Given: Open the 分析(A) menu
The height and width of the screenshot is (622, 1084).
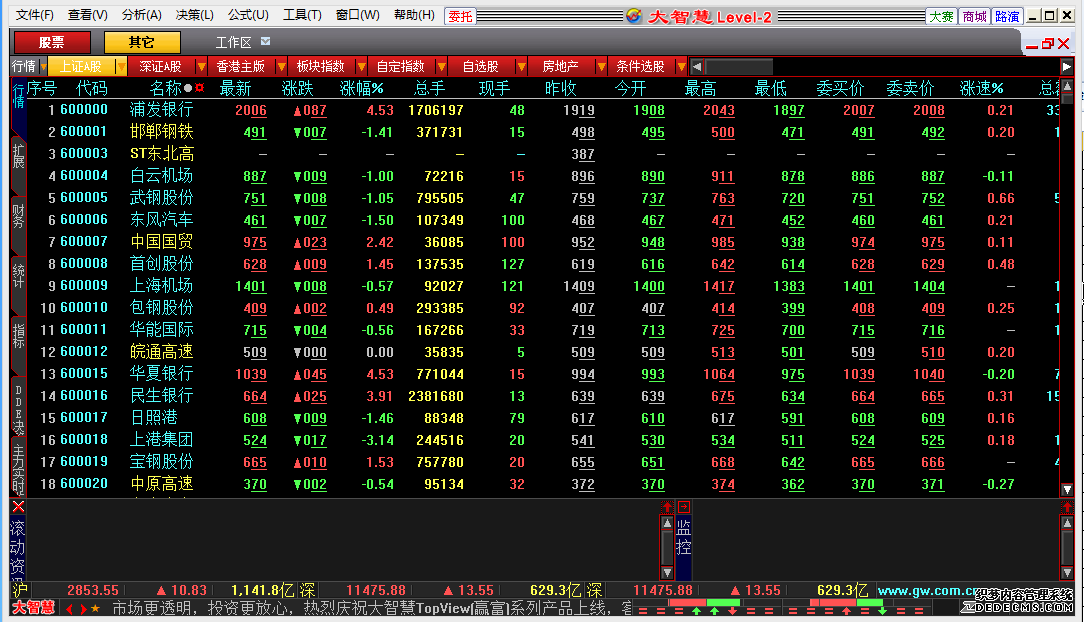Looking at the screenshot, I should point(141,15).
